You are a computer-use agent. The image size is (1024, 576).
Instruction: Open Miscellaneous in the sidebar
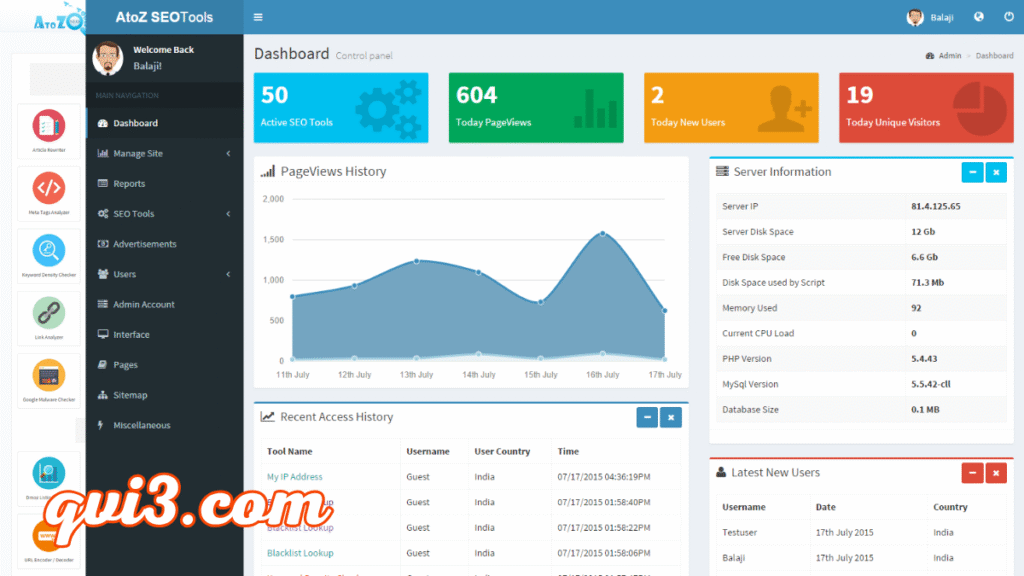[164, 425]
